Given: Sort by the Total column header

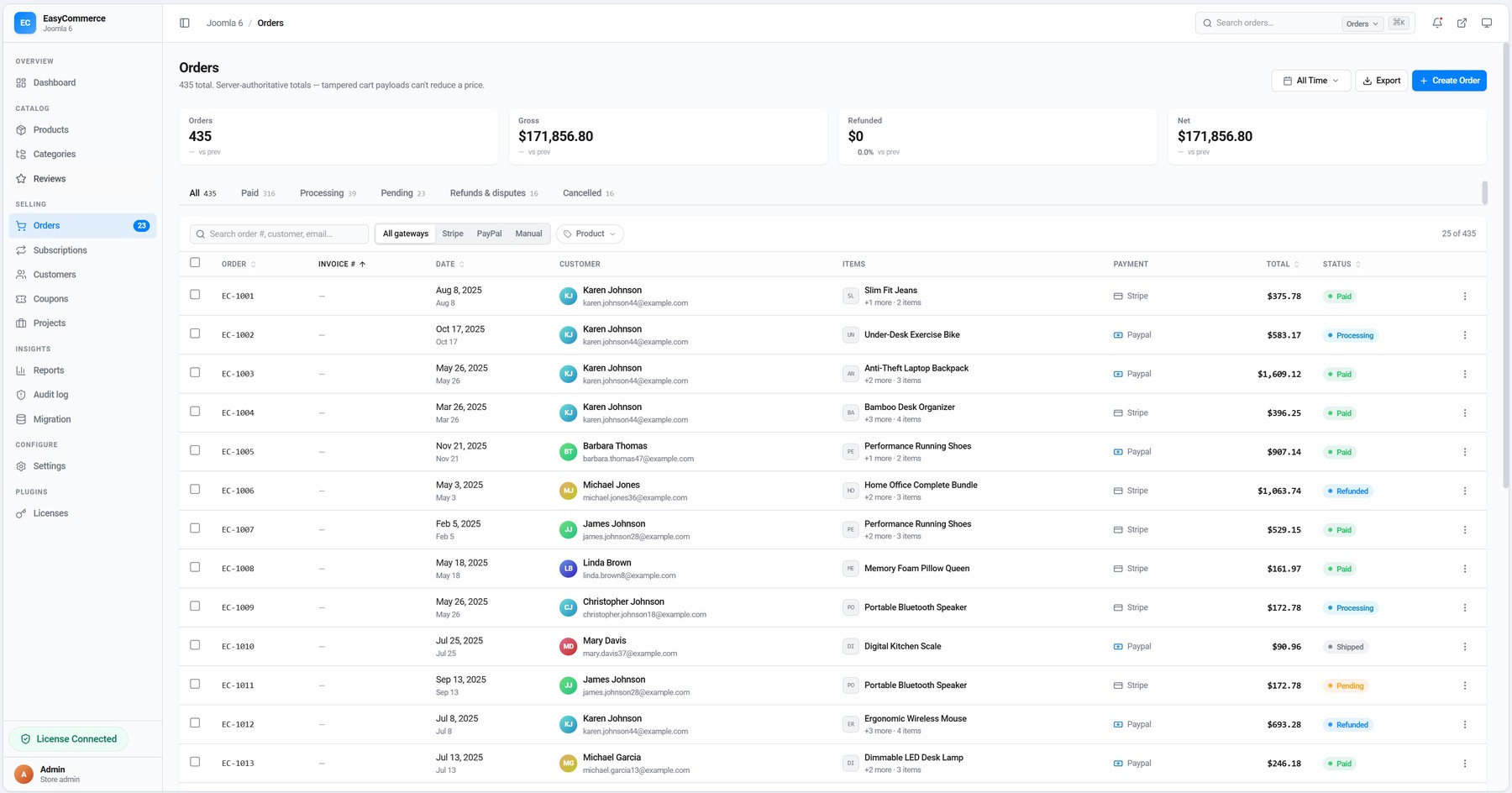Looking at the screenshot, I should pos(1283,265).
